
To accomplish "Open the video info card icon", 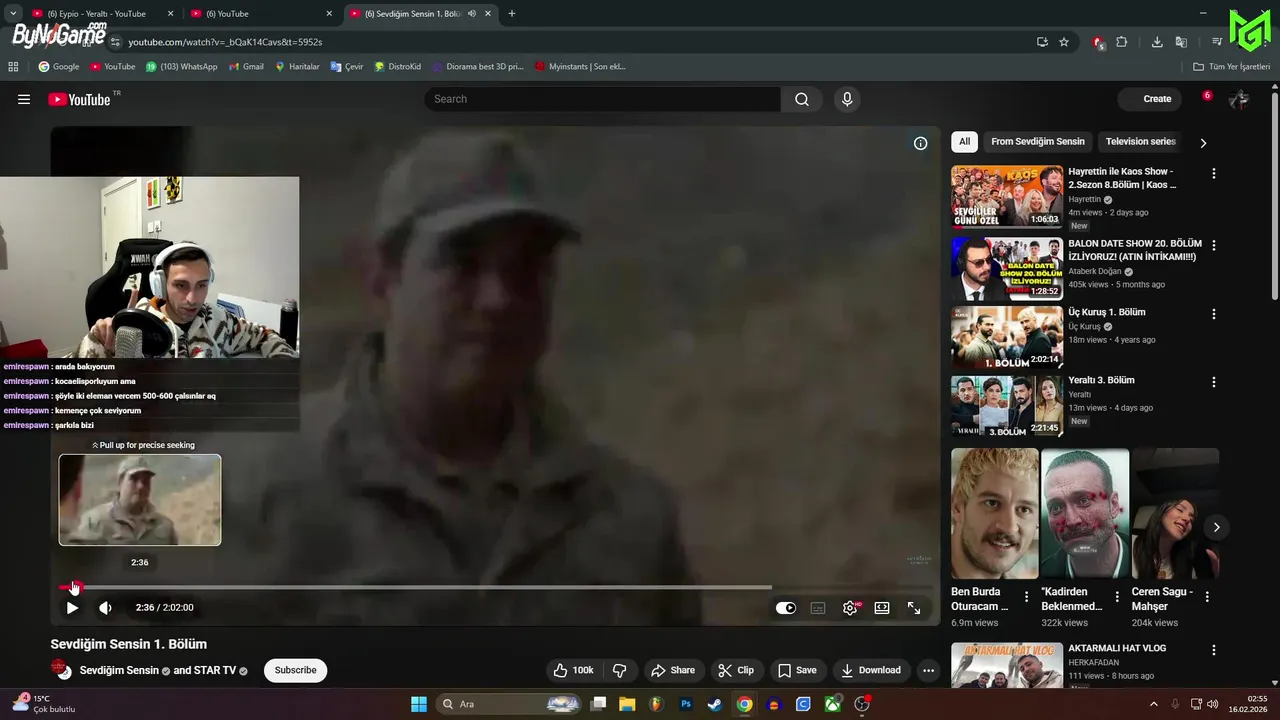I will click(921, 143).
